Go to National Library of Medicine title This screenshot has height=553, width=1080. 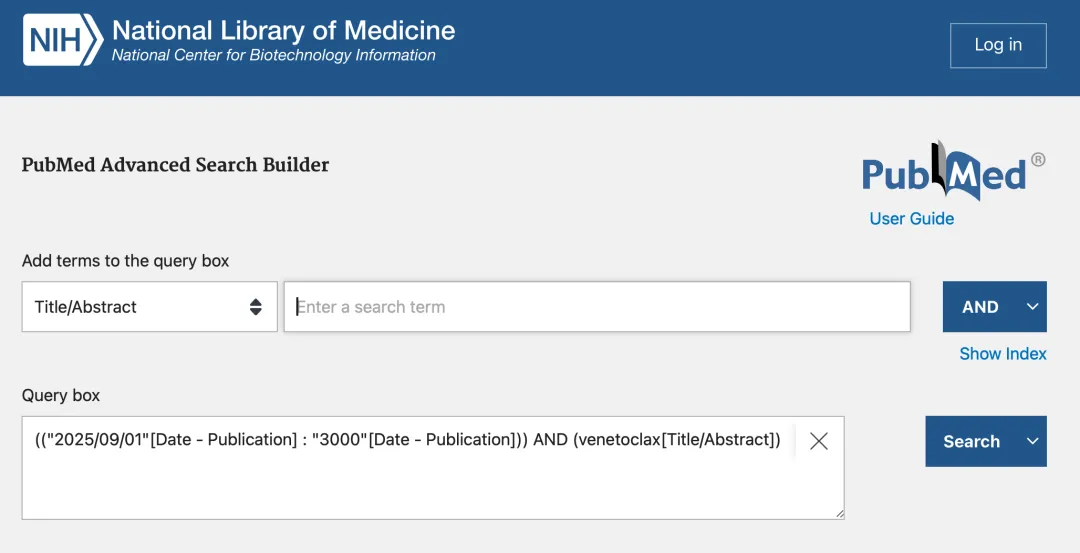(283, 30)
